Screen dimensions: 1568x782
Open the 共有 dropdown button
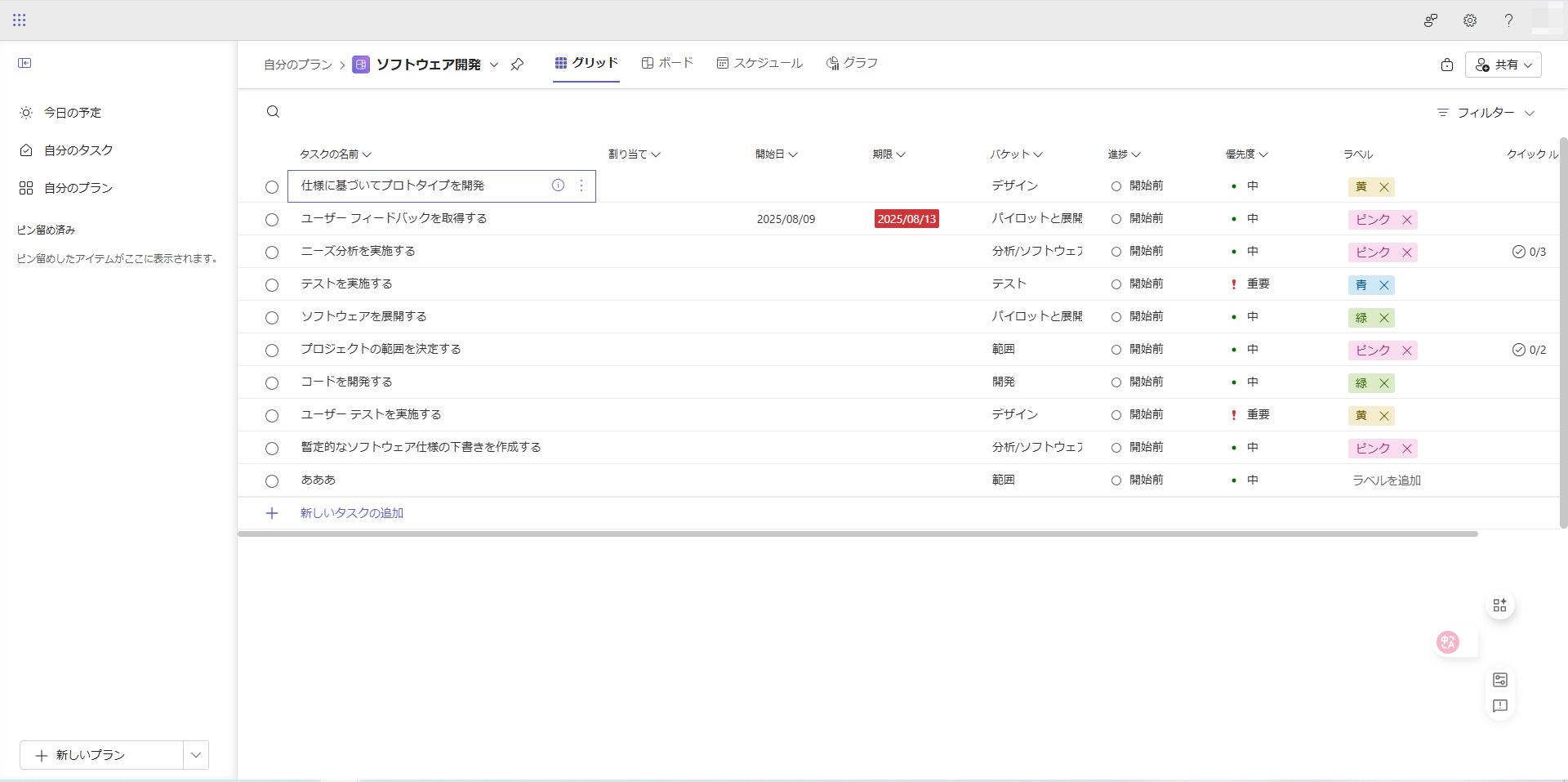tap(1503, 65)
